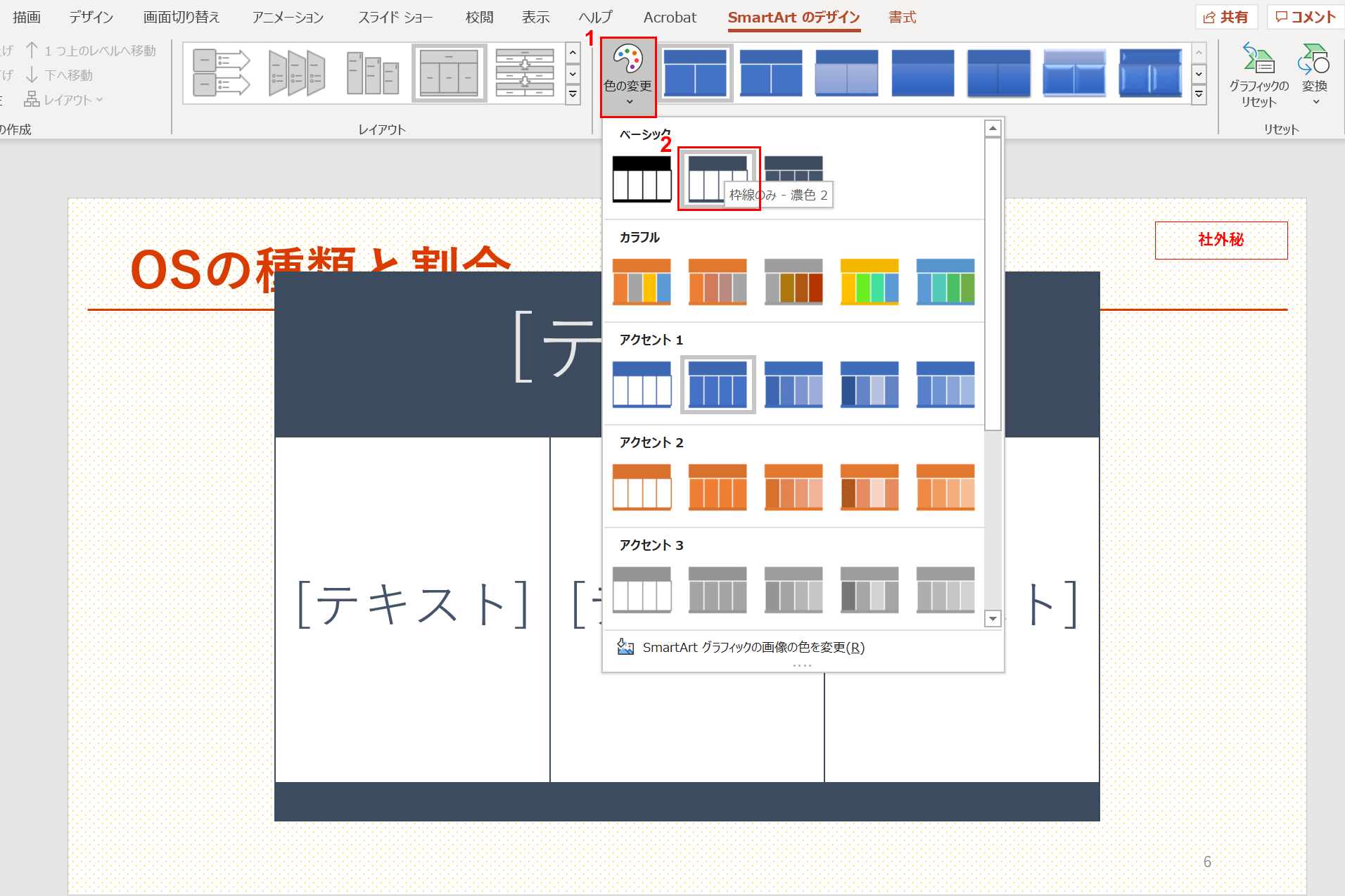The width and height of the screenshot is (1345, 896).
Task: Apply sixth SmartArt style (glossy)
Action: point(1074,72)
